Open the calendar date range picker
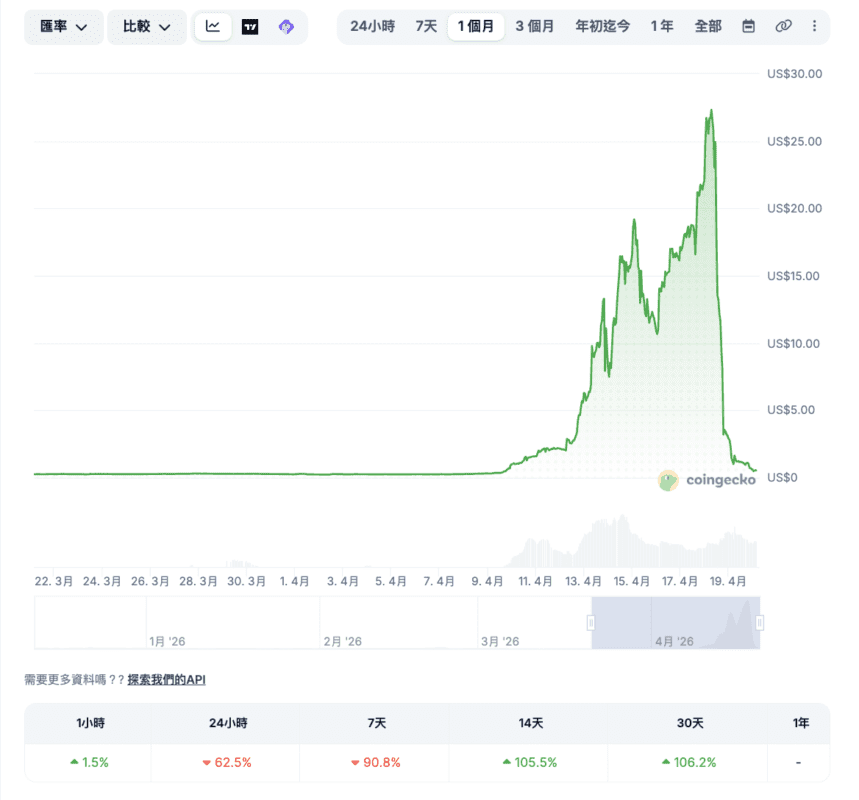 click(748, 27)
